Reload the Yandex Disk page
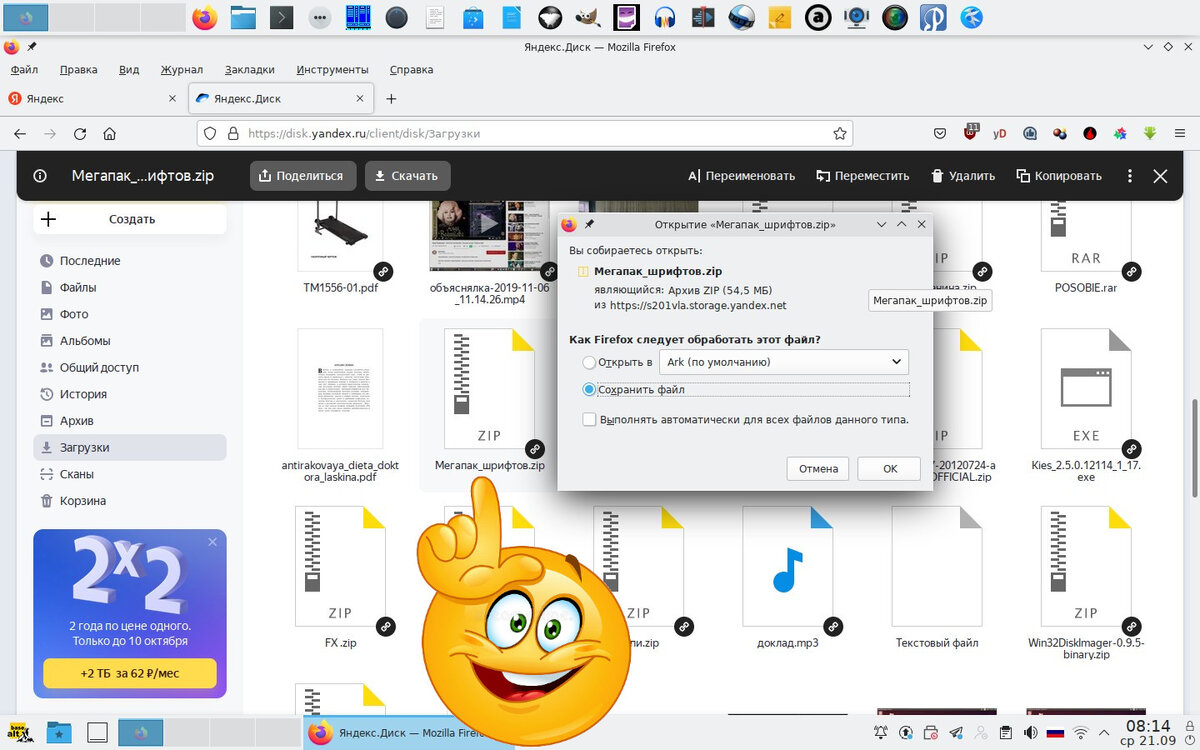Screen dimensions: 1200x750 pyautogui.click(x=80, y=133)
